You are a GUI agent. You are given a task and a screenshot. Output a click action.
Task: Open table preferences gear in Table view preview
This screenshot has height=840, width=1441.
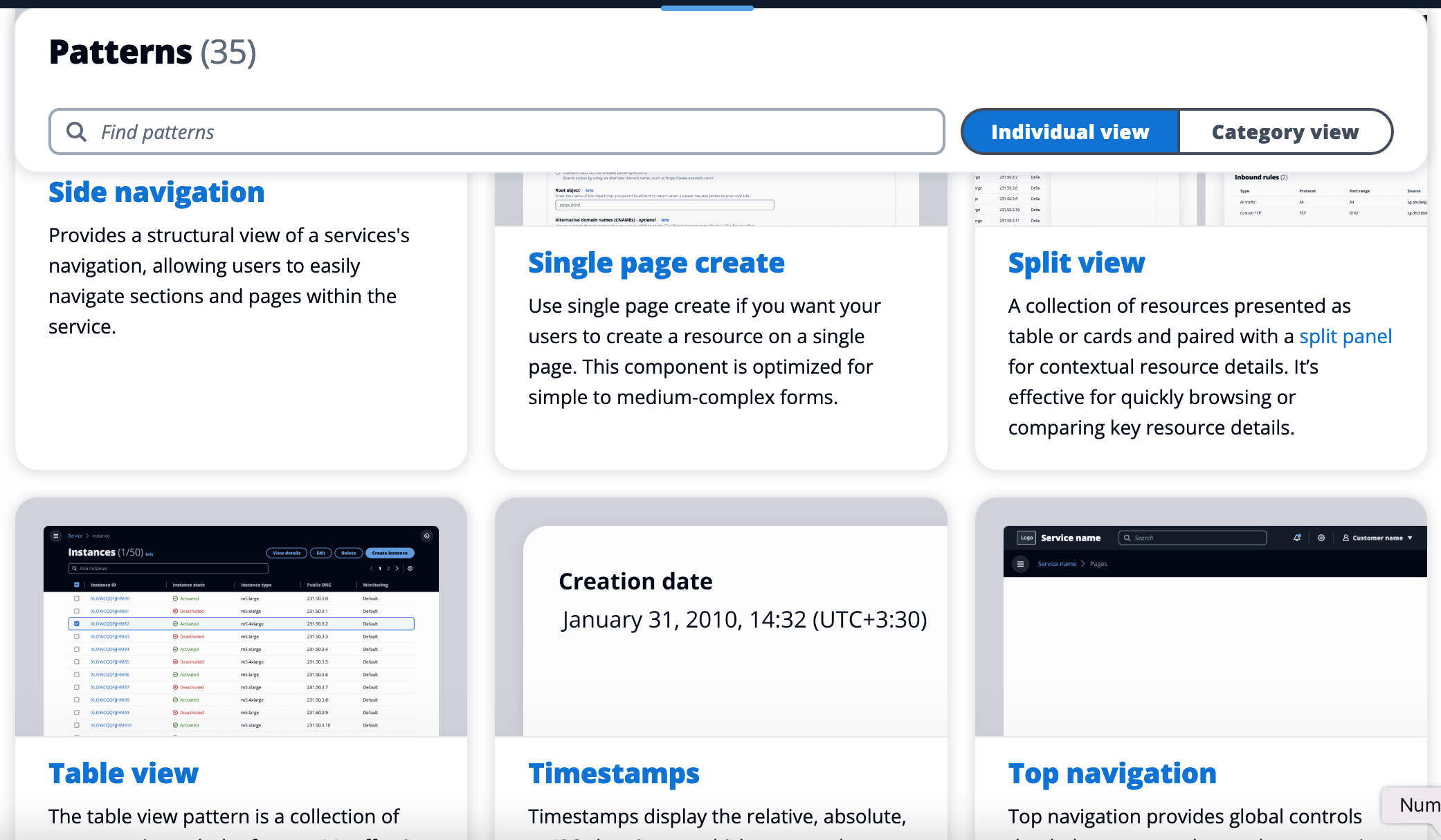click(x=410, y=568)
